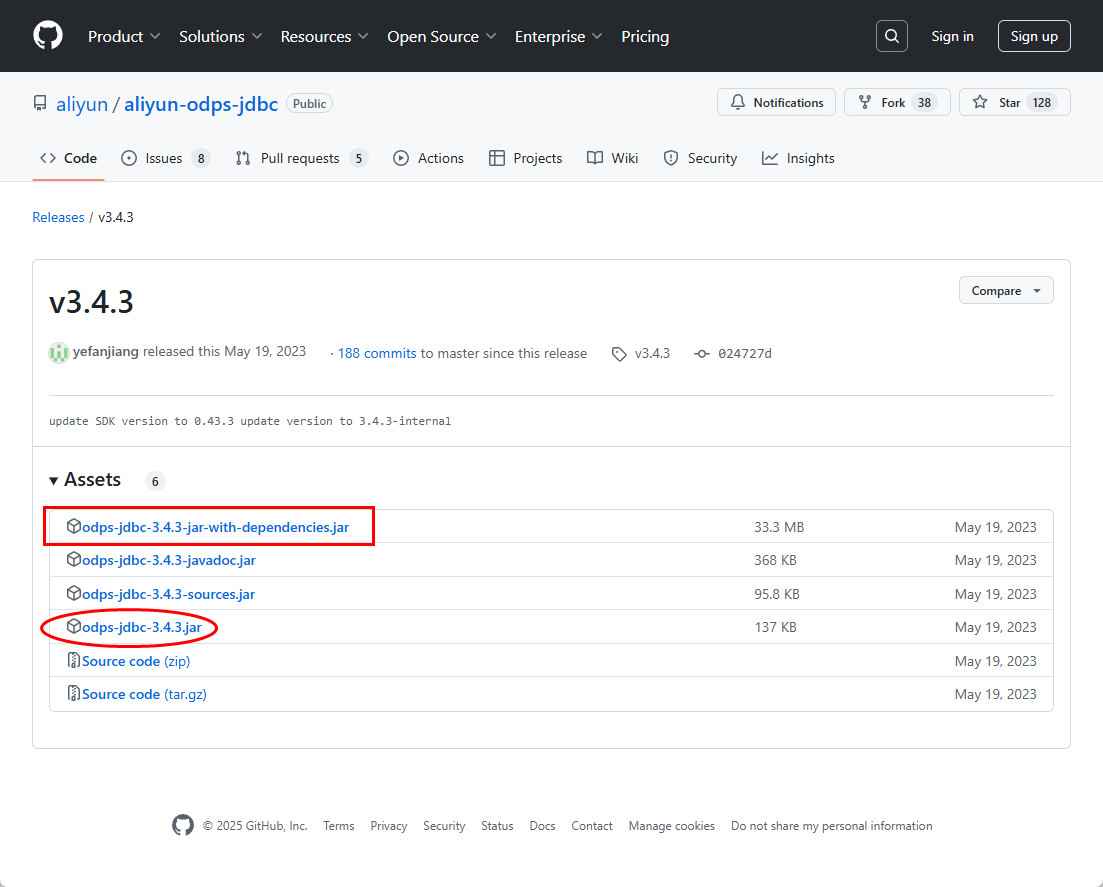1103x887 pixels.
Task: Open the yefanjiang profile link
Action: [106, 352]
